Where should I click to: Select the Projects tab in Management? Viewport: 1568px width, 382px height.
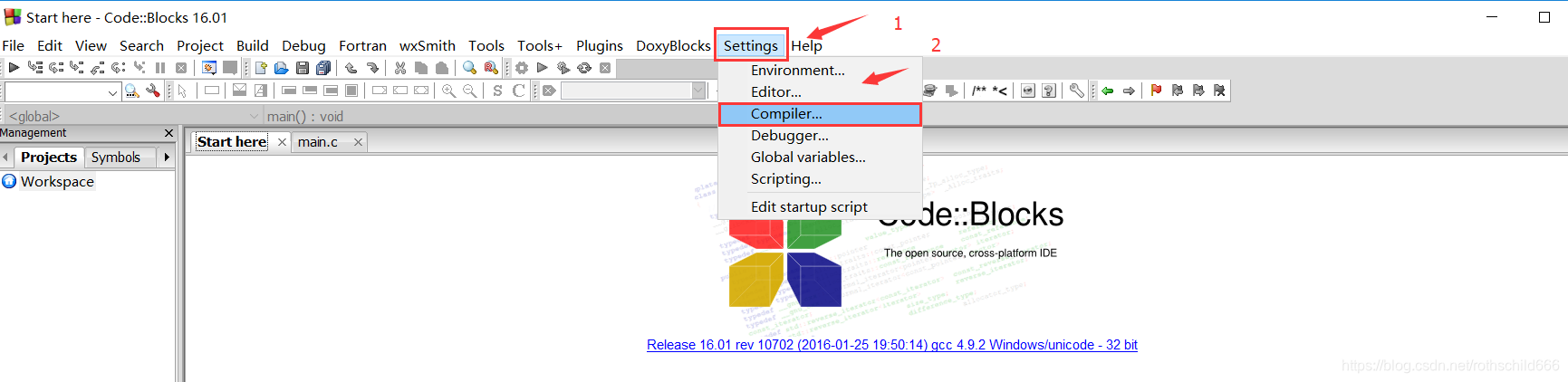tap(49, 158)
